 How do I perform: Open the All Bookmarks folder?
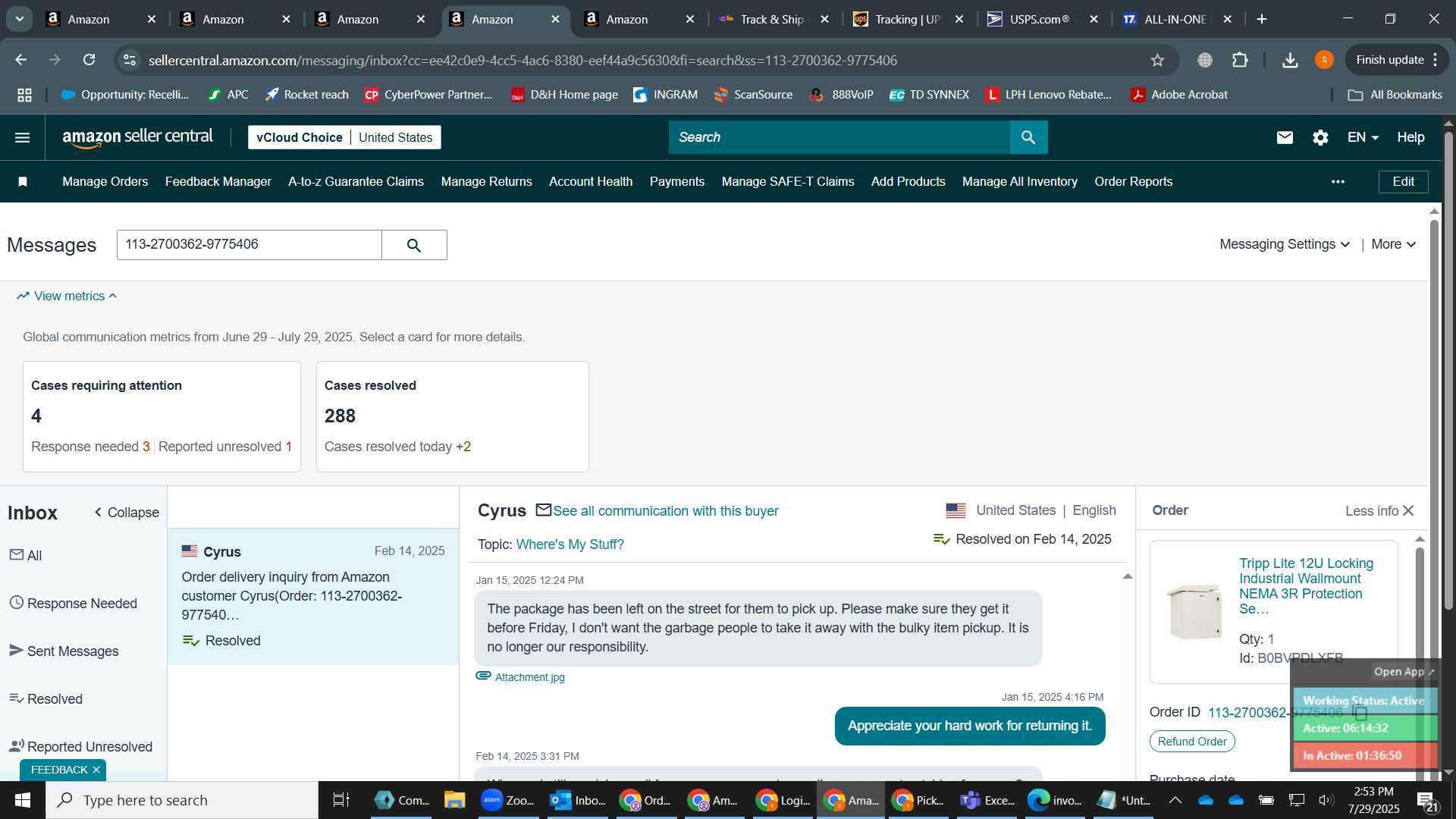coord(1395,95)
